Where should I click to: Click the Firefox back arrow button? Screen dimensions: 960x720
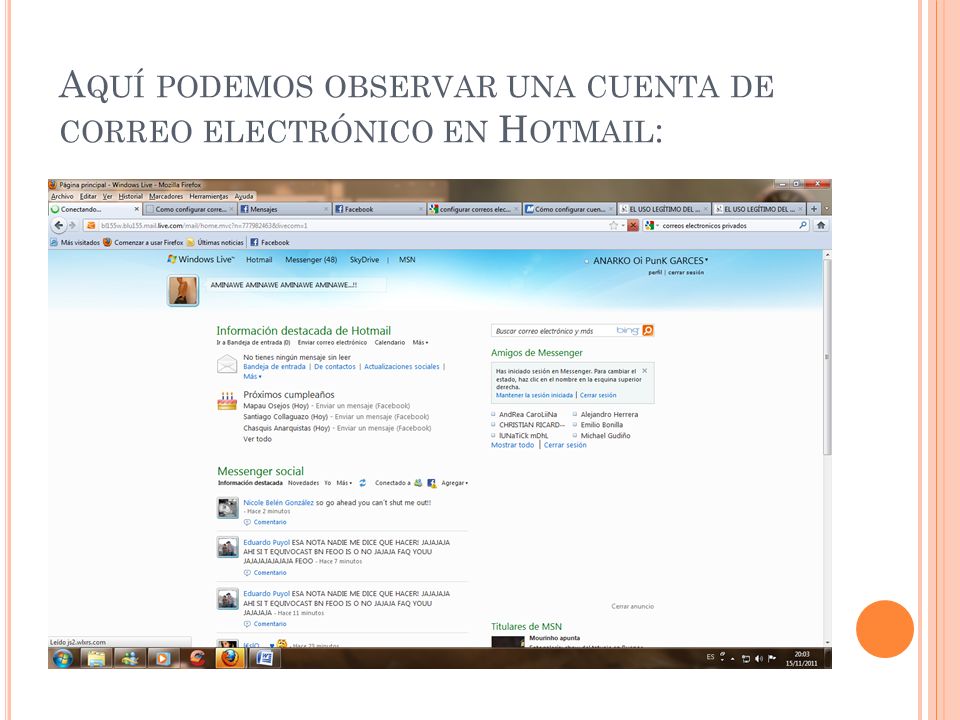coord(59,225)
